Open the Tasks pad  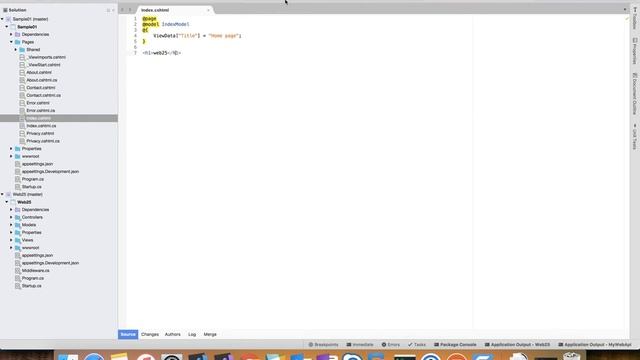click(417, 345)
